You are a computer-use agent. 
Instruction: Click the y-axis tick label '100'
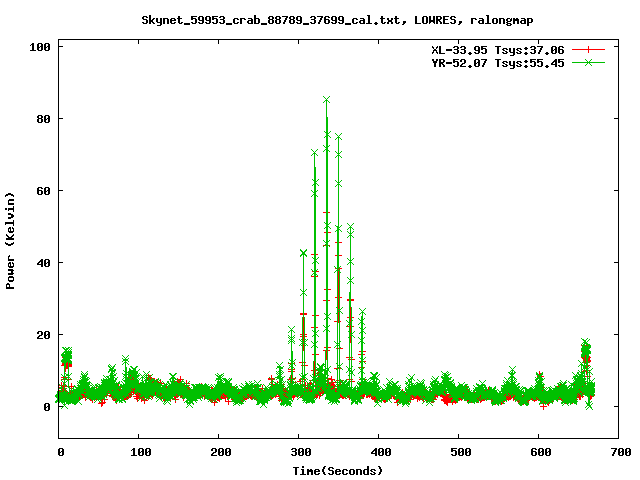(x=40, y=47)
